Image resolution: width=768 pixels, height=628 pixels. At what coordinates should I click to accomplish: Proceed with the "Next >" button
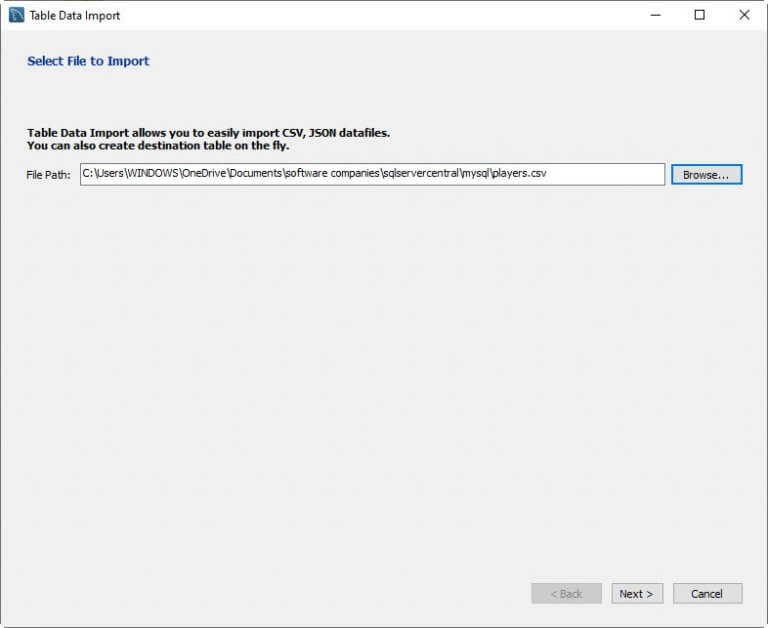[636, 594]
